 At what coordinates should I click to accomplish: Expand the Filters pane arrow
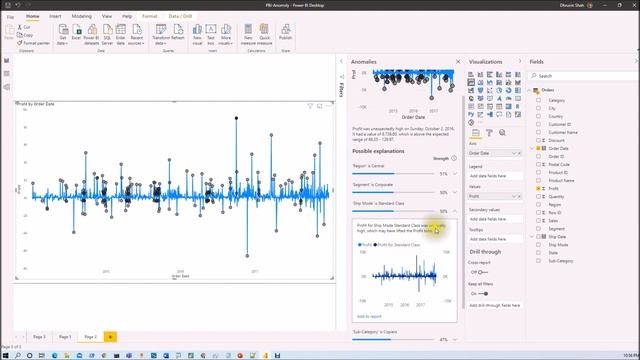click(x=341, y=61)
